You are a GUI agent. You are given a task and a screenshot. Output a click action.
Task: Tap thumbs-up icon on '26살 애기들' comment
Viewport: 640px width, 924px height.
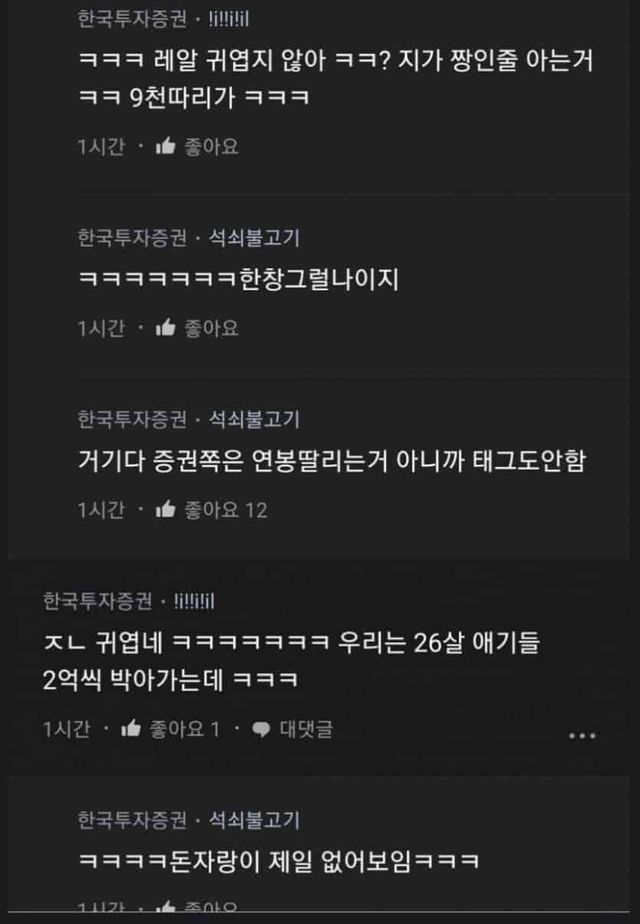point(131,729)
